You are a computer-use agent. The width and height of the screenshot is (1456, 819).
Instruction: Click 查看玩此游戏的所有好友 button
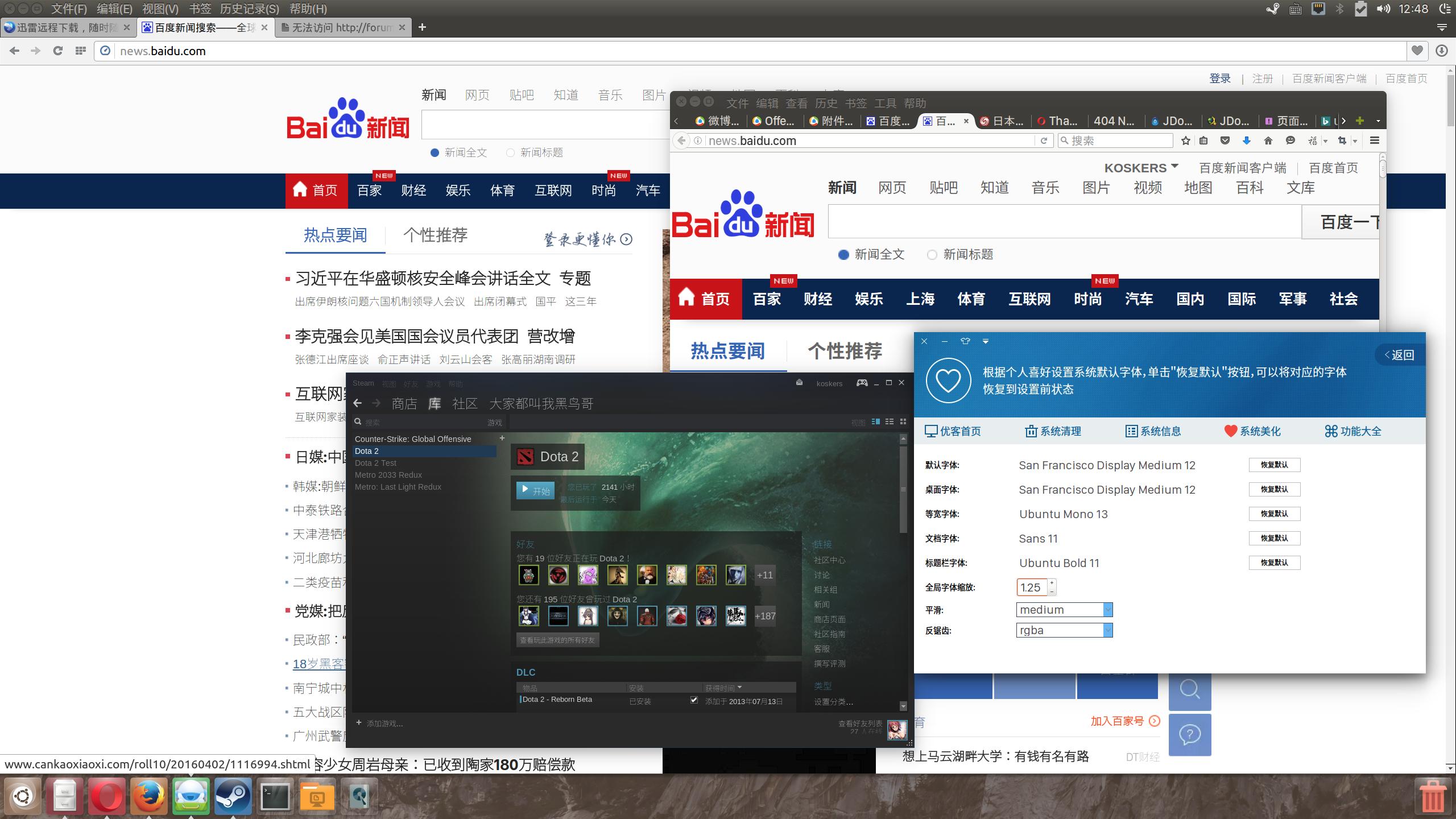(557, 640)
